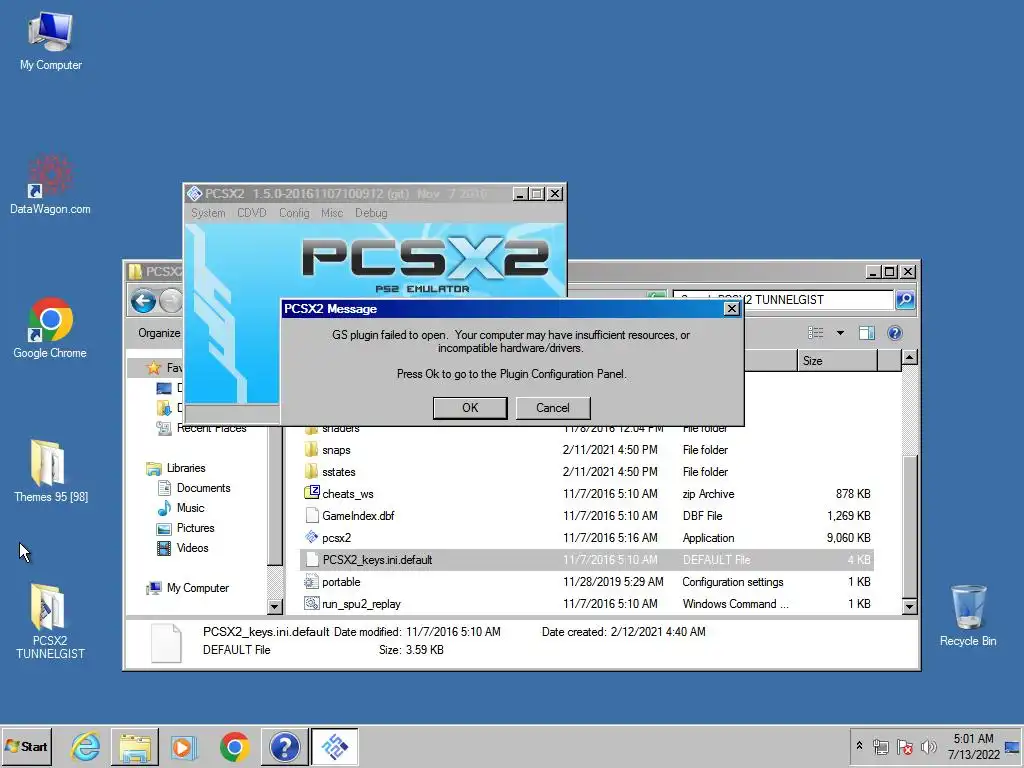This screenshot has width=1024, height=768.
Task: Open the Misc menu in PCSX2
Action: (x=332, y=213)
